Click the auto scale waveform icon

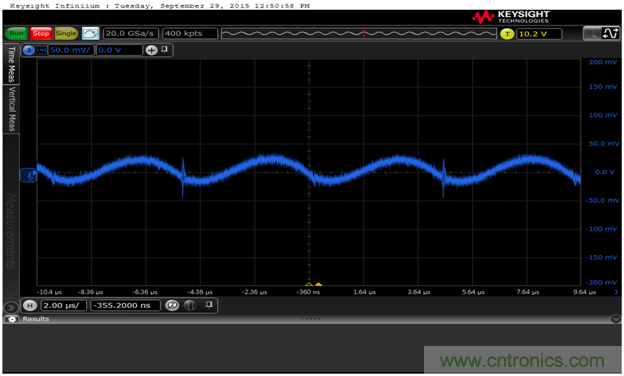pos(90,33)
